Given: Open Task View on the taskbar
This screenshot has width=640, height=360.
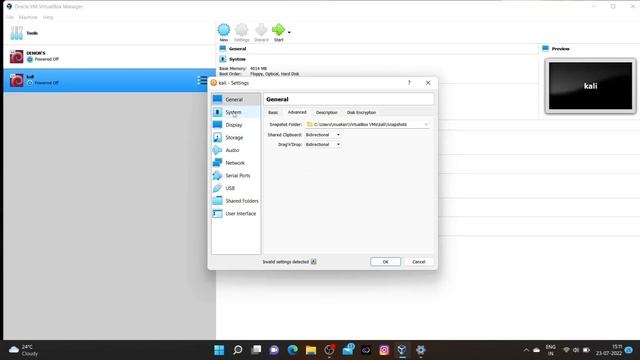Looking at the screenshot, I should pyautogui.click(x=256, y=350).
